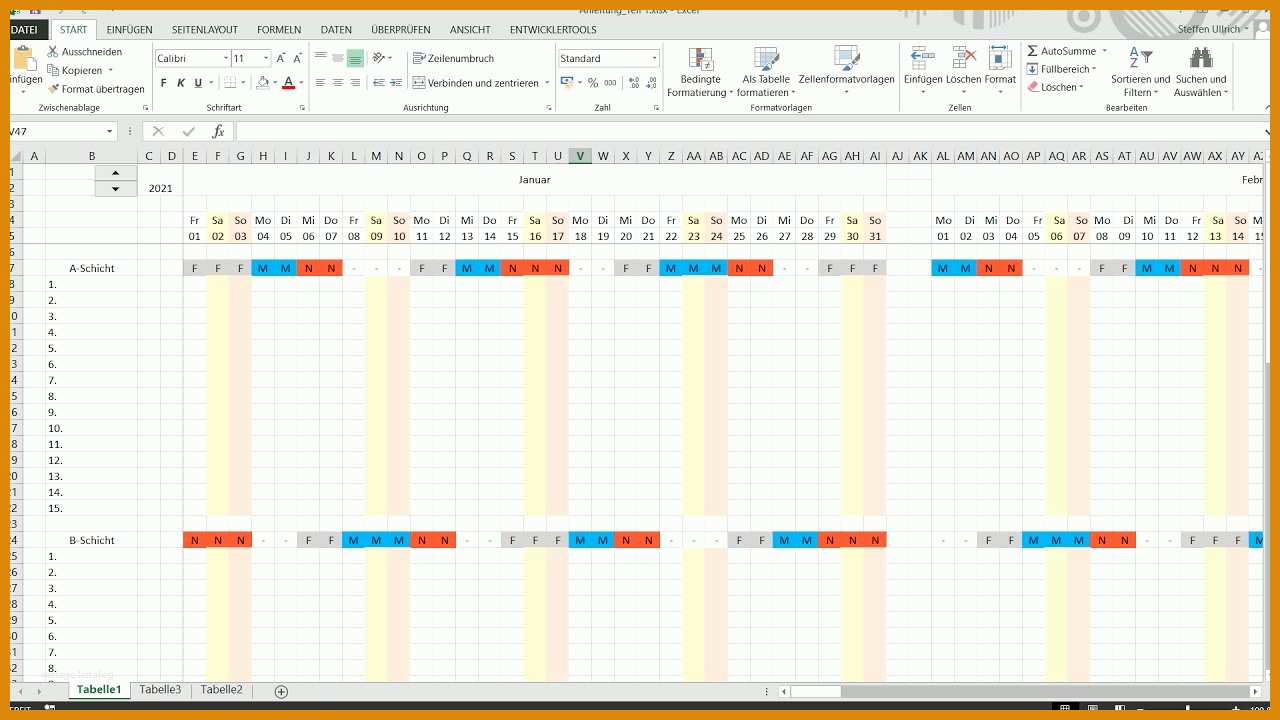The height and width of the screenshot is (720, 1280).
Task: Open Format menu in Zellen group
Action: click(1000, 71)
